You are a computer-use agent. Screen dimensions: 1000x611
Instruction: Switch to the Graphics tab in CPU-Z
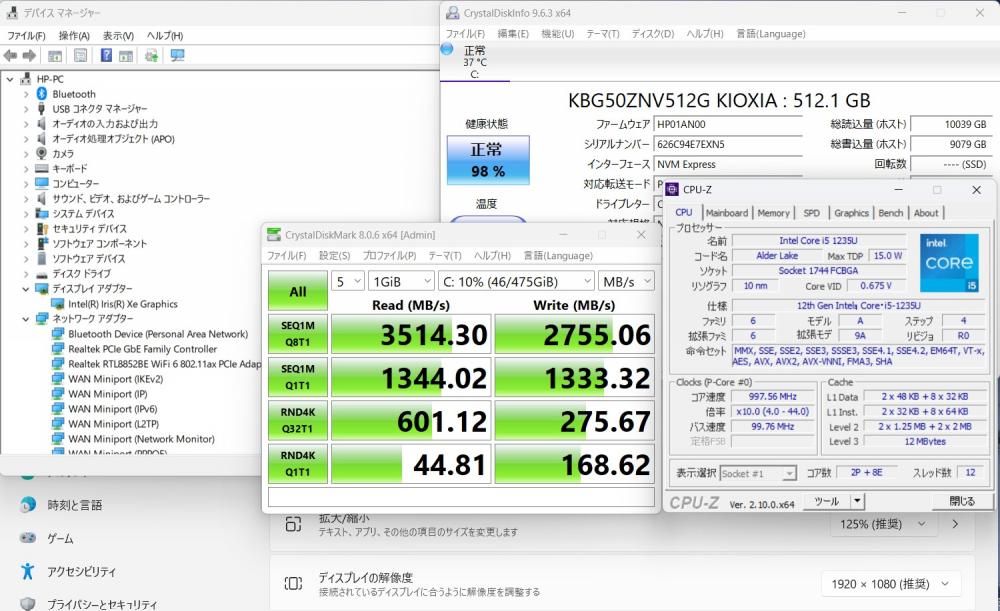click(x=851, y=213)
